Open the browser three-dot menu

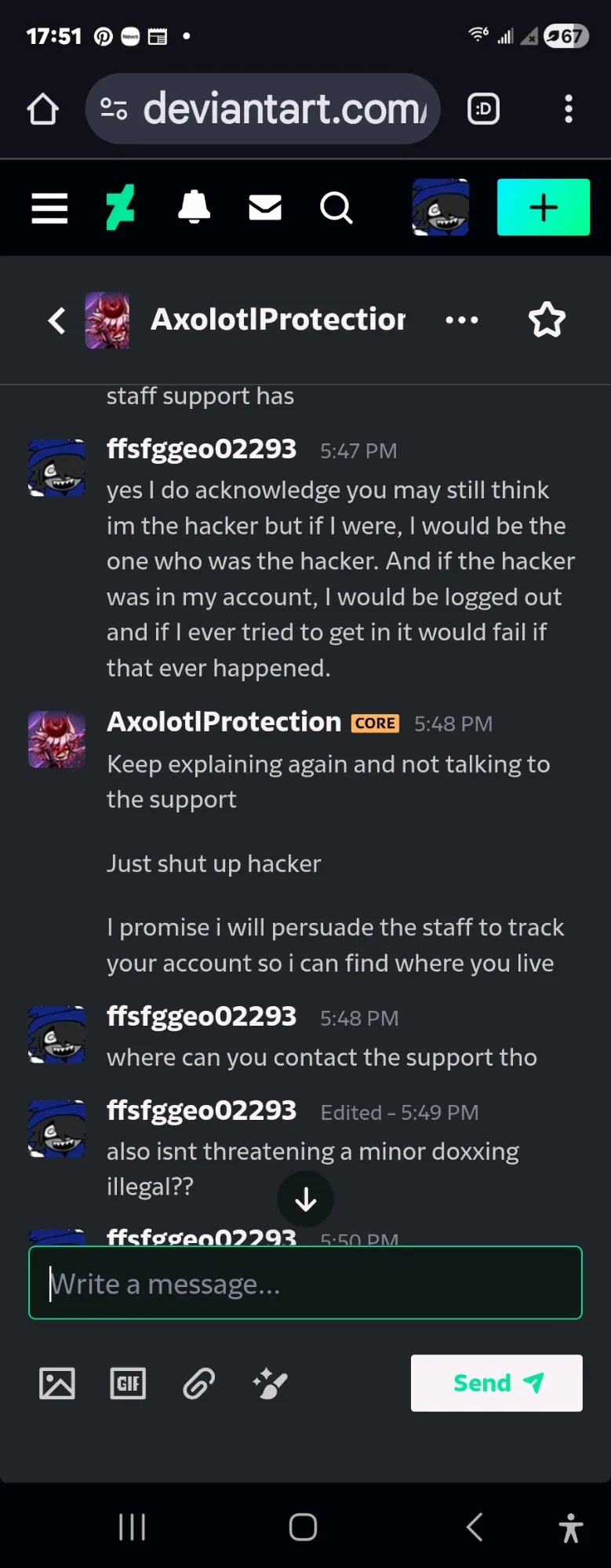coord(569,109)
